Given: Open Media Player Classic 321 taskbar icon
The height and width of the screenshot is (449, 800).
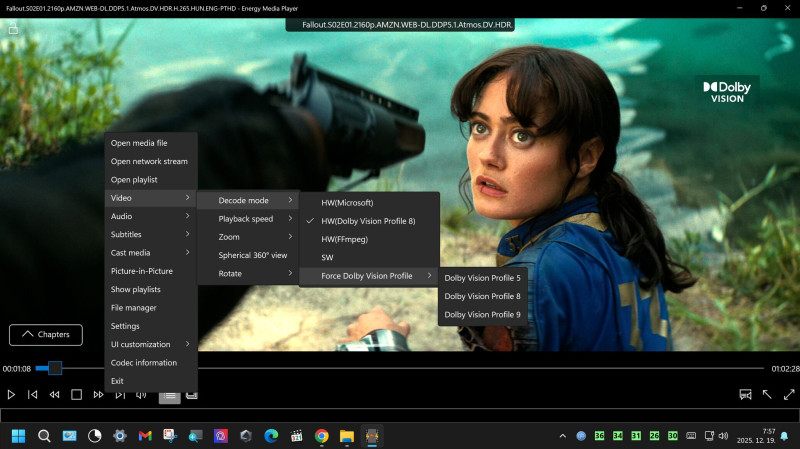Looking at the screenshot, I should pos(296,436).
